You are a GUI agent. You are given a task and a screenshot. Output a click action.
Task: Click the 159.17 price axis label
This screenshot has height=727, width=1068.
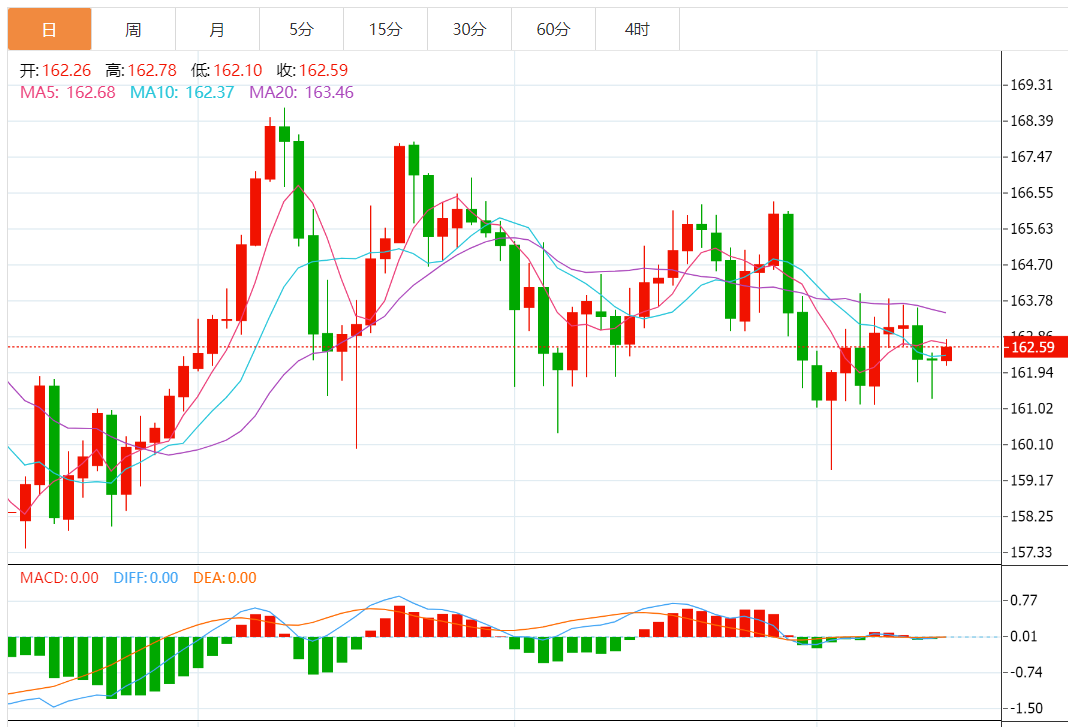click(x=1031, y=480)
